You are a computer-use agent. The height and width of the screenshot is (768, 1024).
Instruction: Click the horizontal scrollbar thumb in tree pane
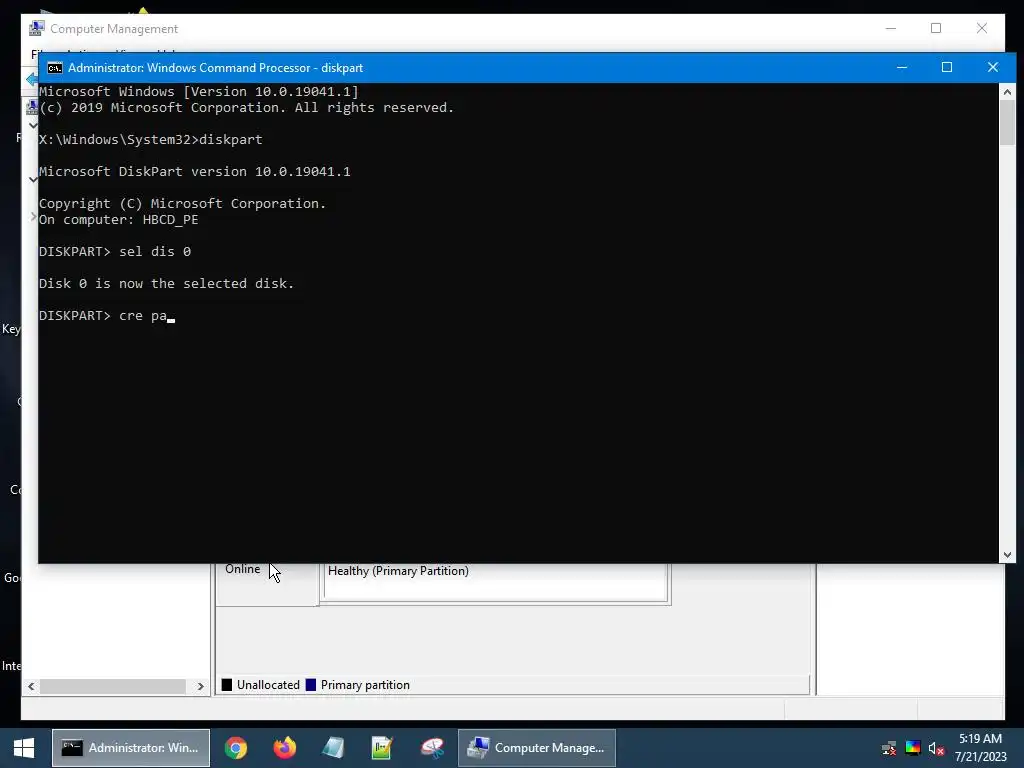point(113,686)
